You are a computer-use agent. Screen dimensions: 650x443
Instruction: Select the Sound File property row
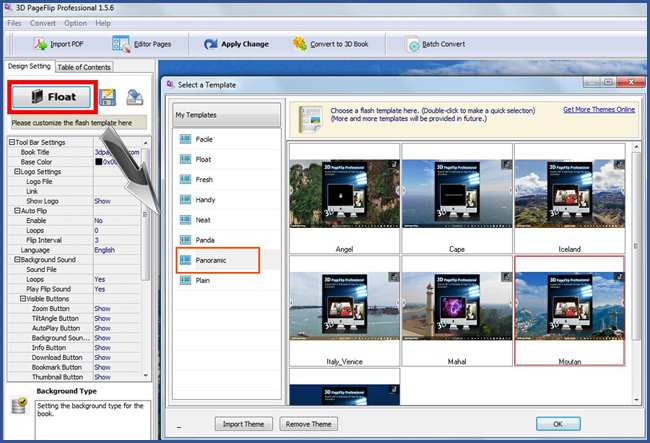tap(74, 269)
